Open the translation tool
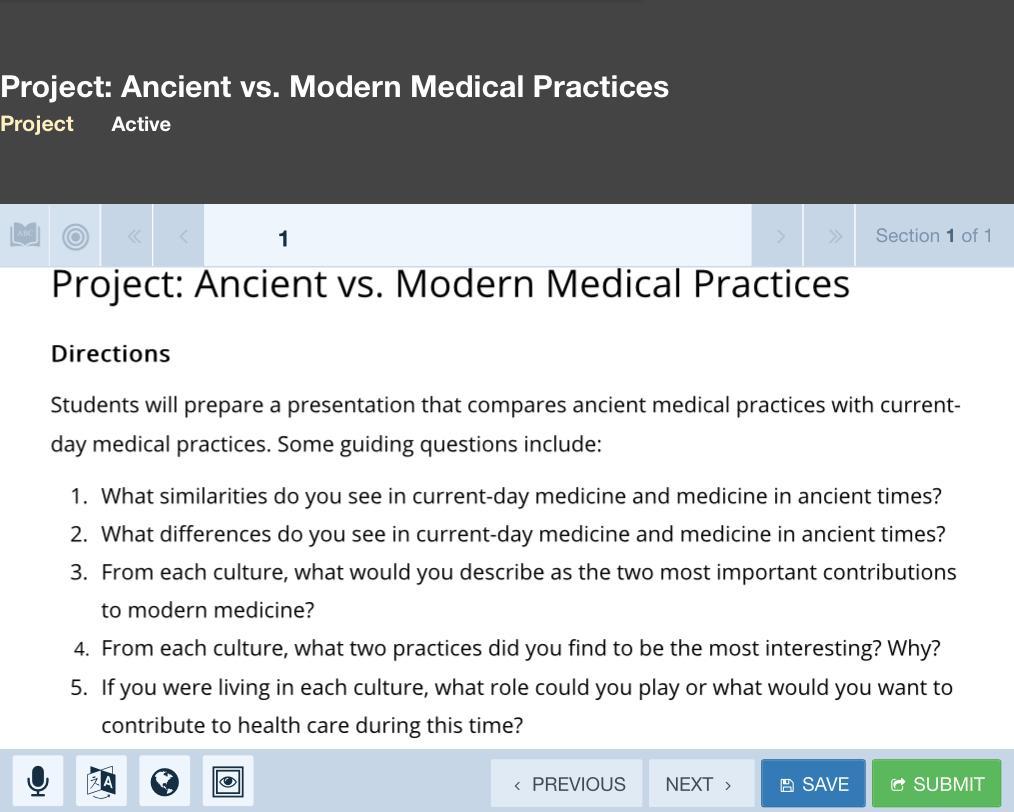 [101, 781]
